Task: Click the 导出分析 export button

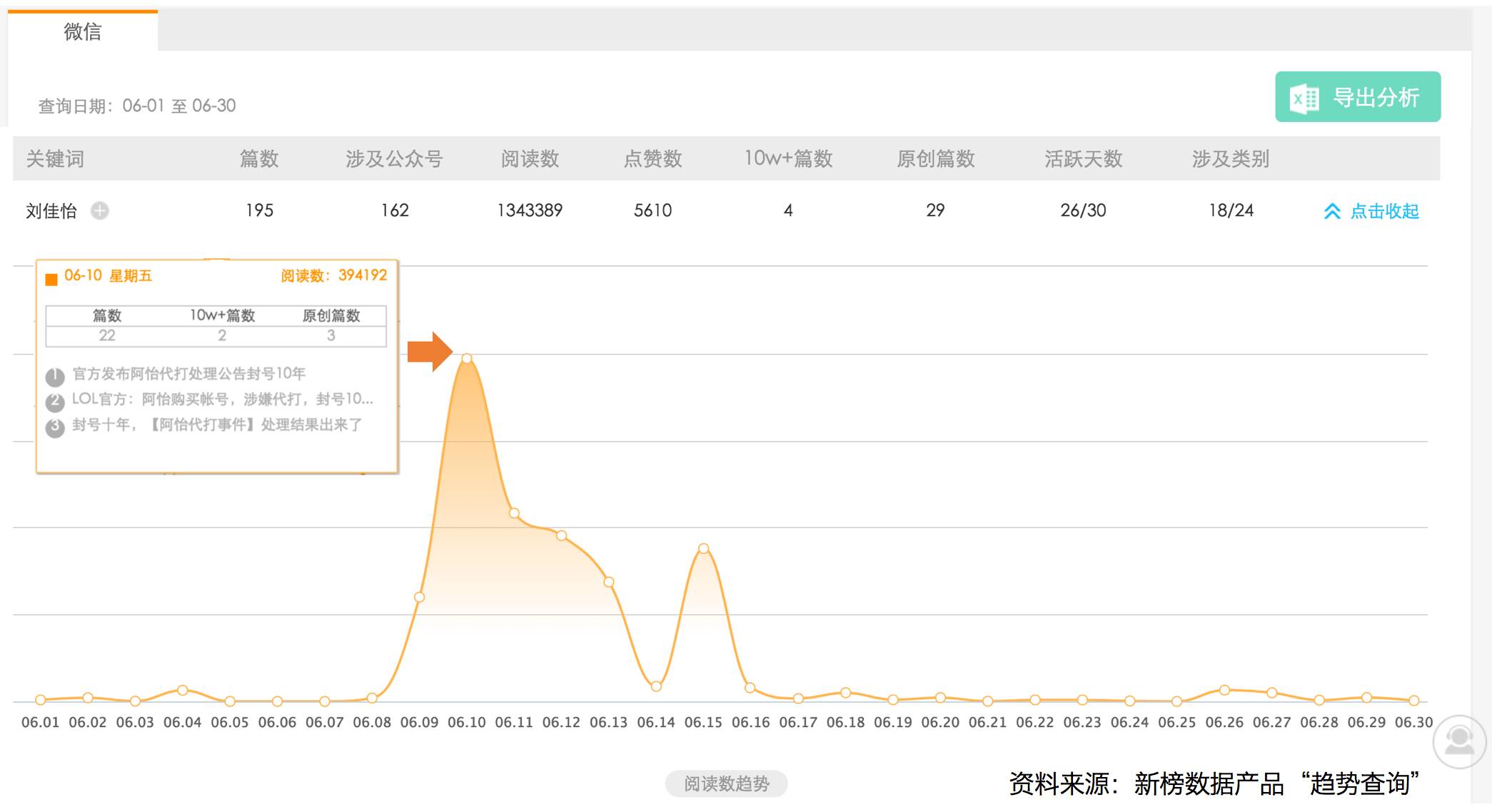Action: pyautogui.click(x=1358, y=97)
